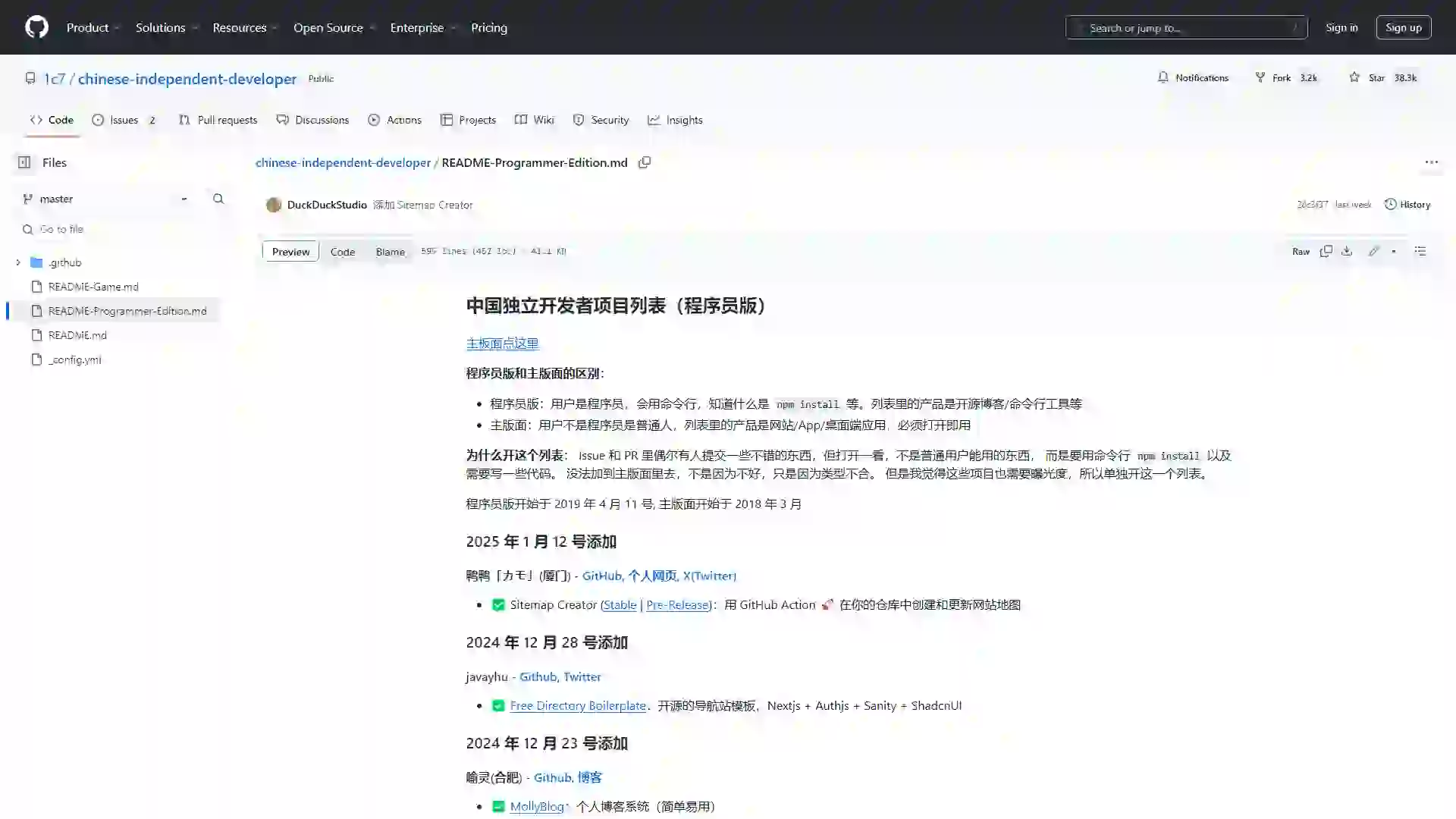Open the Raw file view
The width and height of the screenshot is (1456, 819).
pyautogui.click(x=1301, y=251)
